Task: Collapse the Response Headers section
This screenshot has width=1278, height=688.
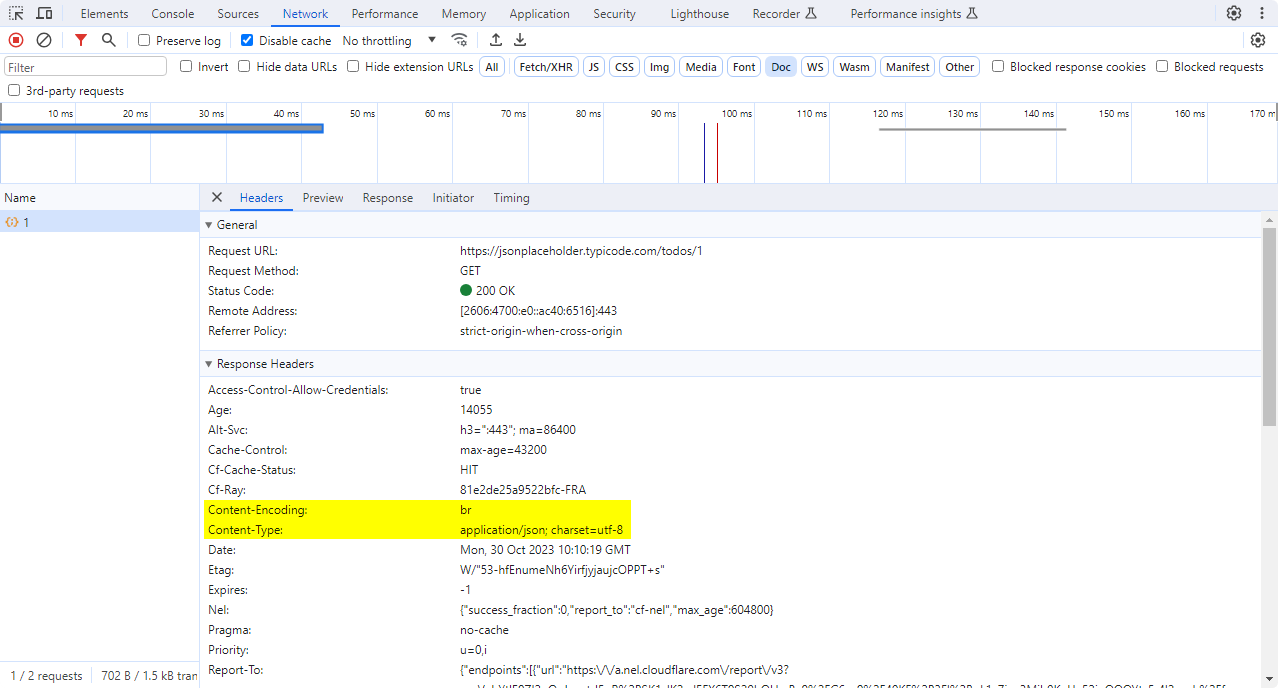Action: click(209, 364)
